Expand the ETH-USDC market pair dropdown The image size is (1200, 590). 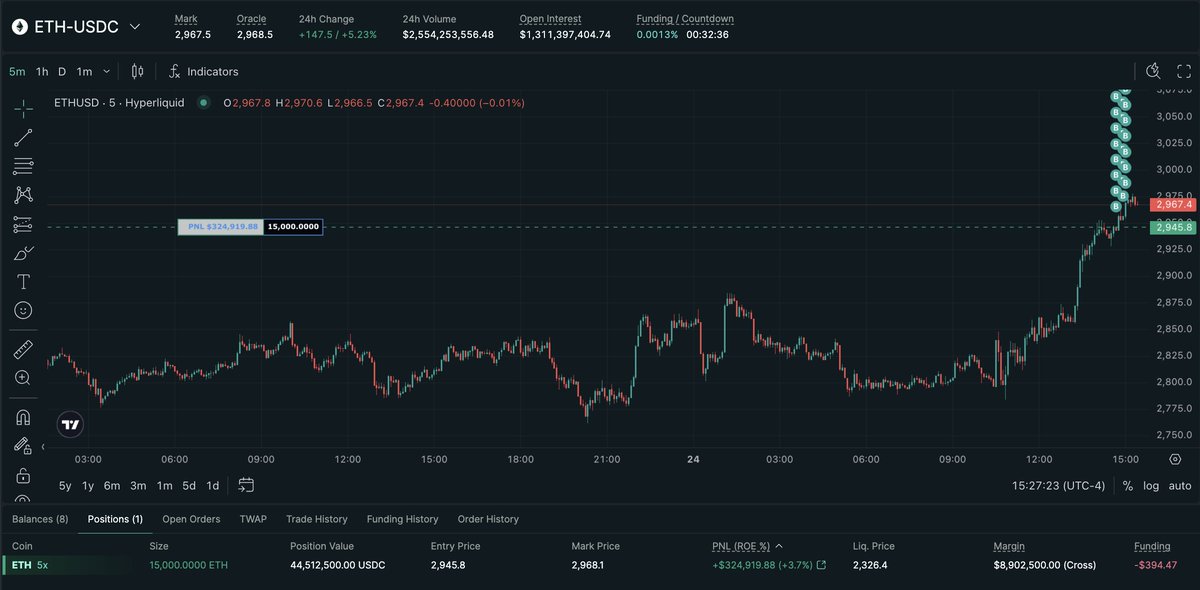click(135, 26)
